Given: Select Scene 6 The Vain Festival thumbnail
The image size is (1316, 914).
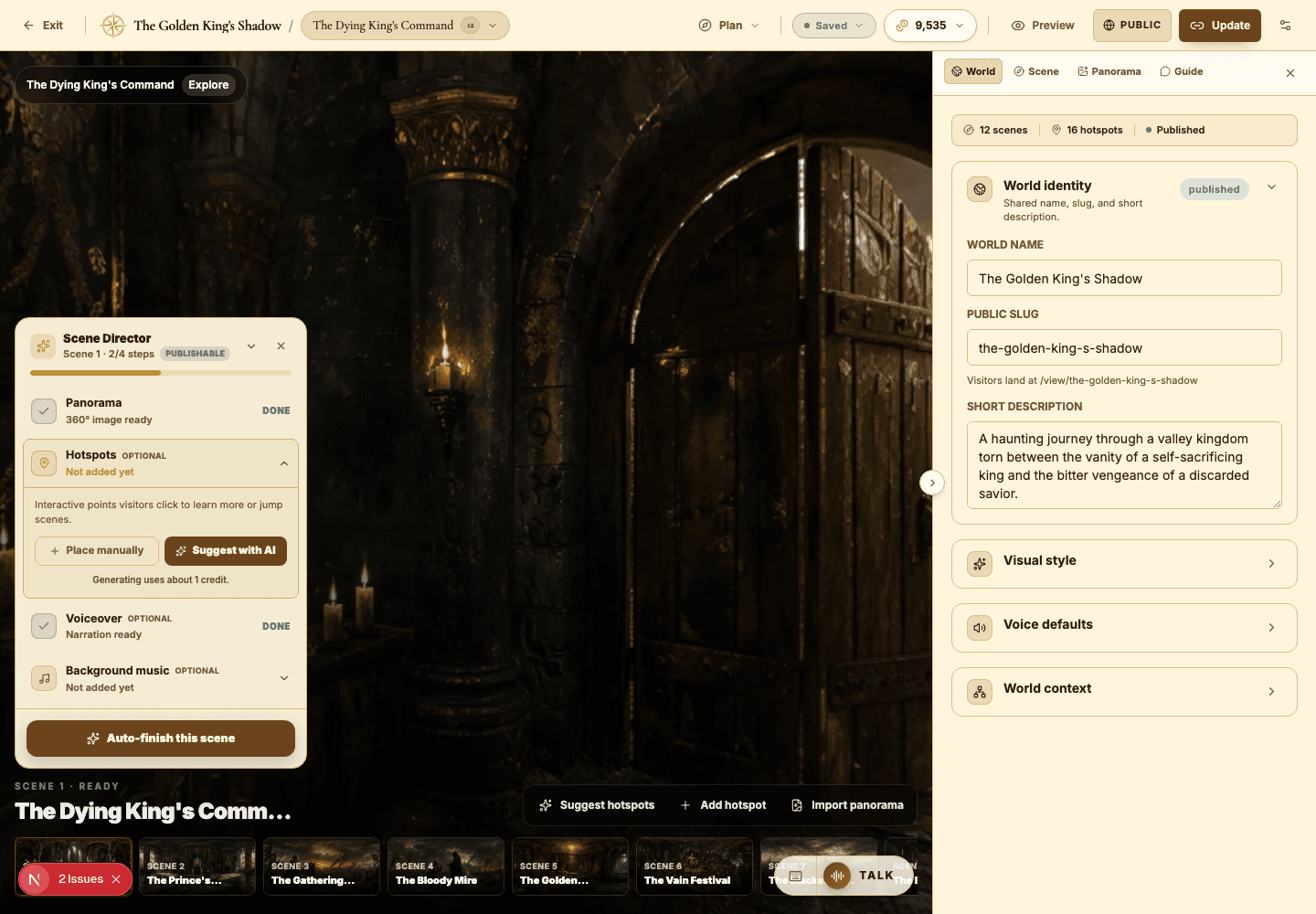Looking at the screenshot, I should [x=695, y=866].
